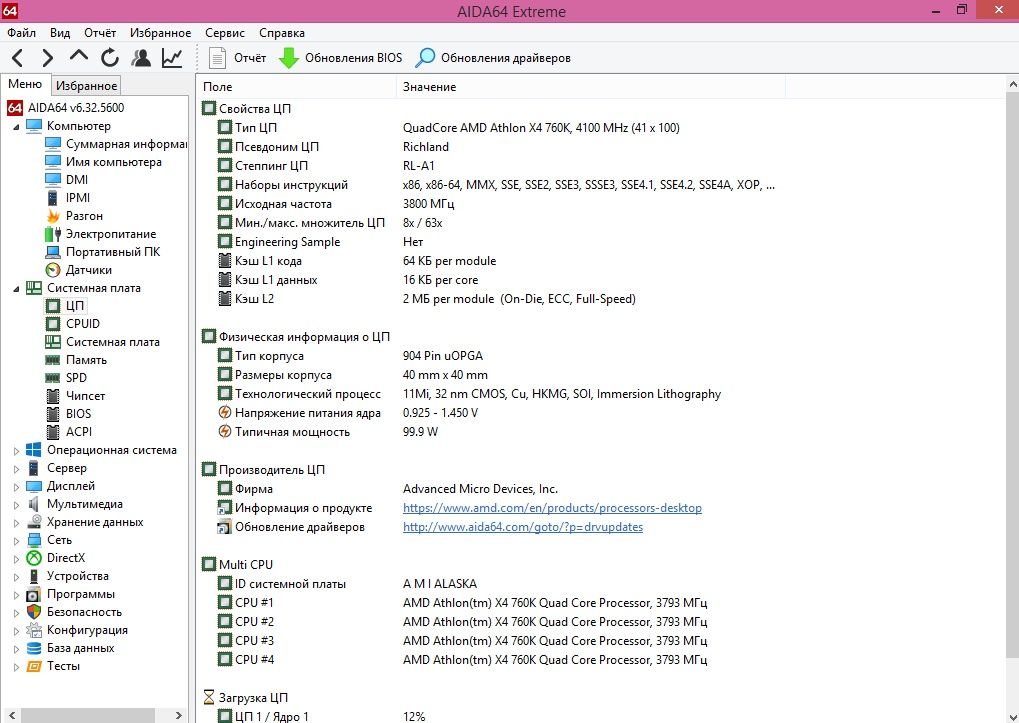1019x723 pixels.
Task: Open the Вид menu
Action: coord(60,32)
